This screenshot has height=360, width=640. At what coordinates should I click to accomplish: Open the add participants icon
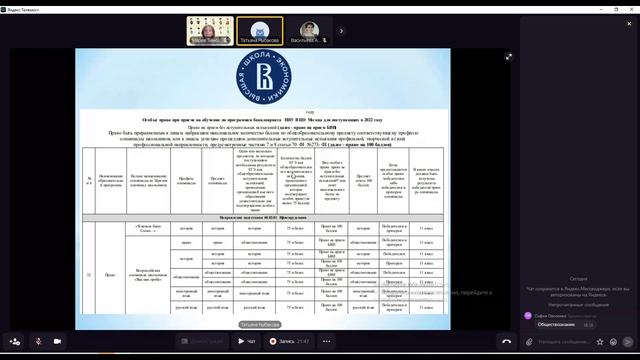coord(15,341)
